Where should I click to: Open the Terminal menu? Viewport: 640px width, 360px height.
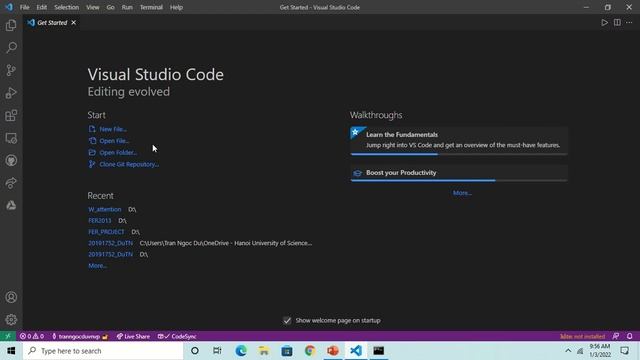(x=151, y=7)
